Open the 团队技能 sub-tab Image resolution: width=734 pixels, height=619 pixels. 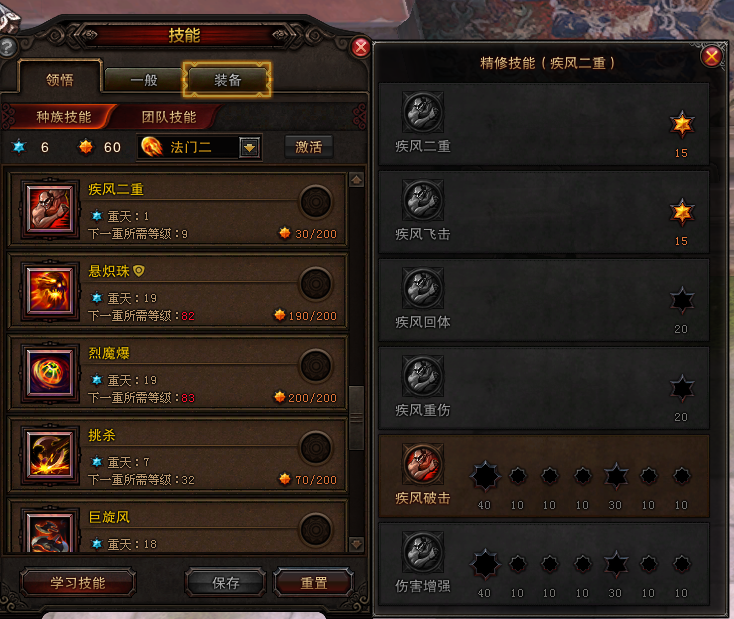point(169,117)
